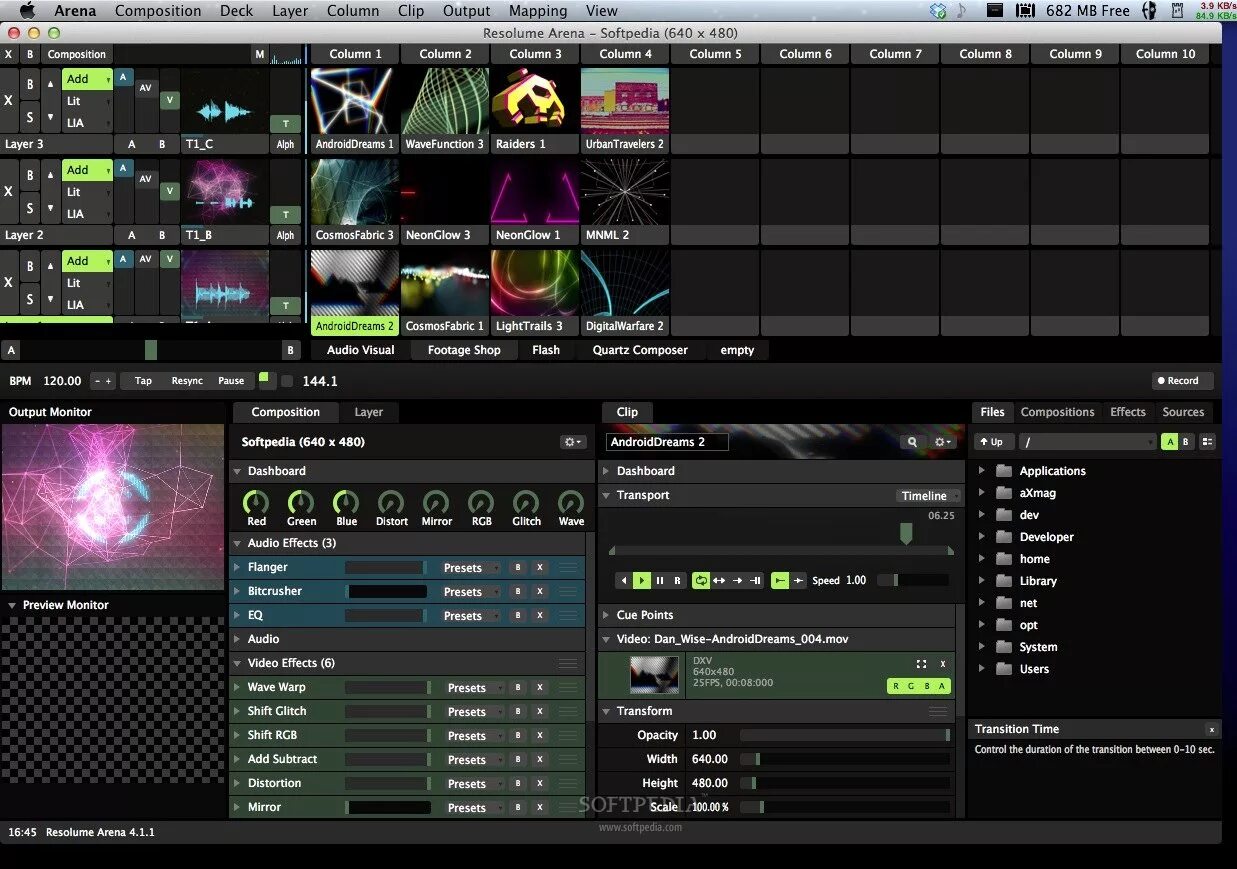Collapse the Audio Effects (3) section
The image size is (1237, 869).
coord(237,543)
